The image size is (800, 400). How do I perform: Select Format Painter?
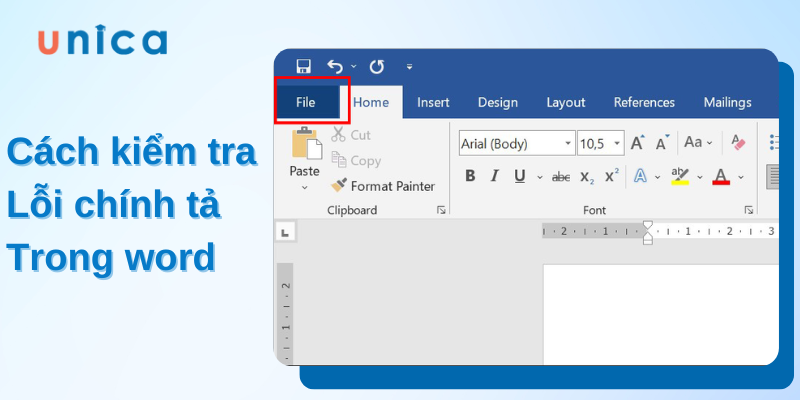pyautogui.click(x=383, y=186)
